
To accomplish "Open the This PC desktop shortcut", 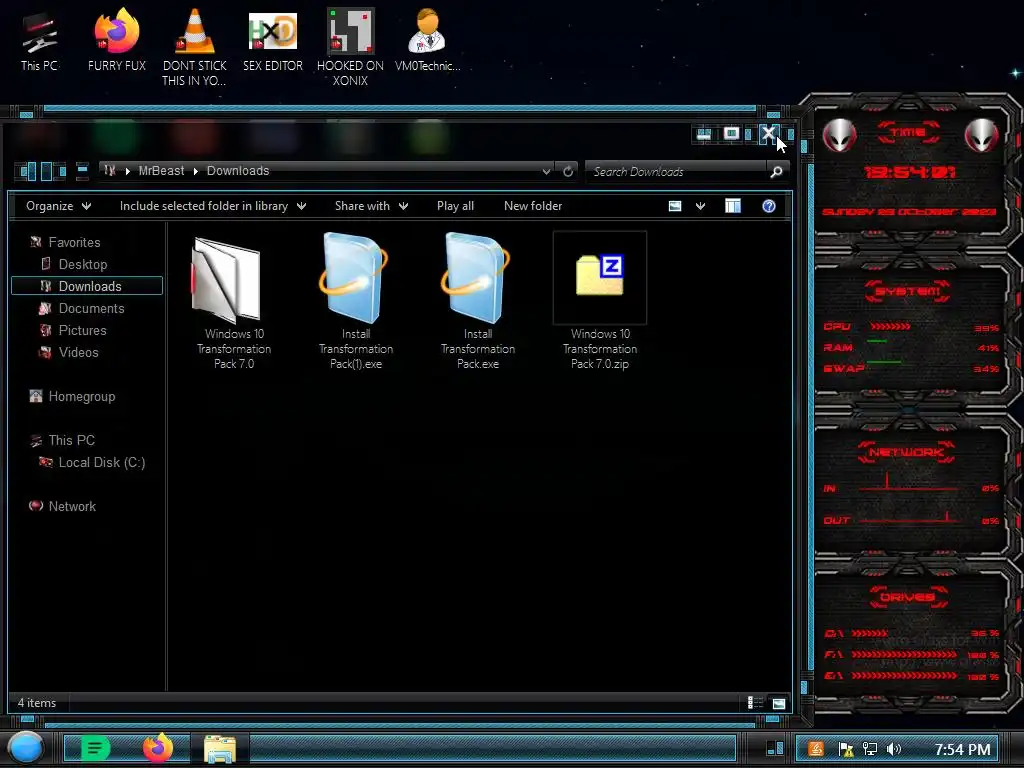I will coord(39,40).
